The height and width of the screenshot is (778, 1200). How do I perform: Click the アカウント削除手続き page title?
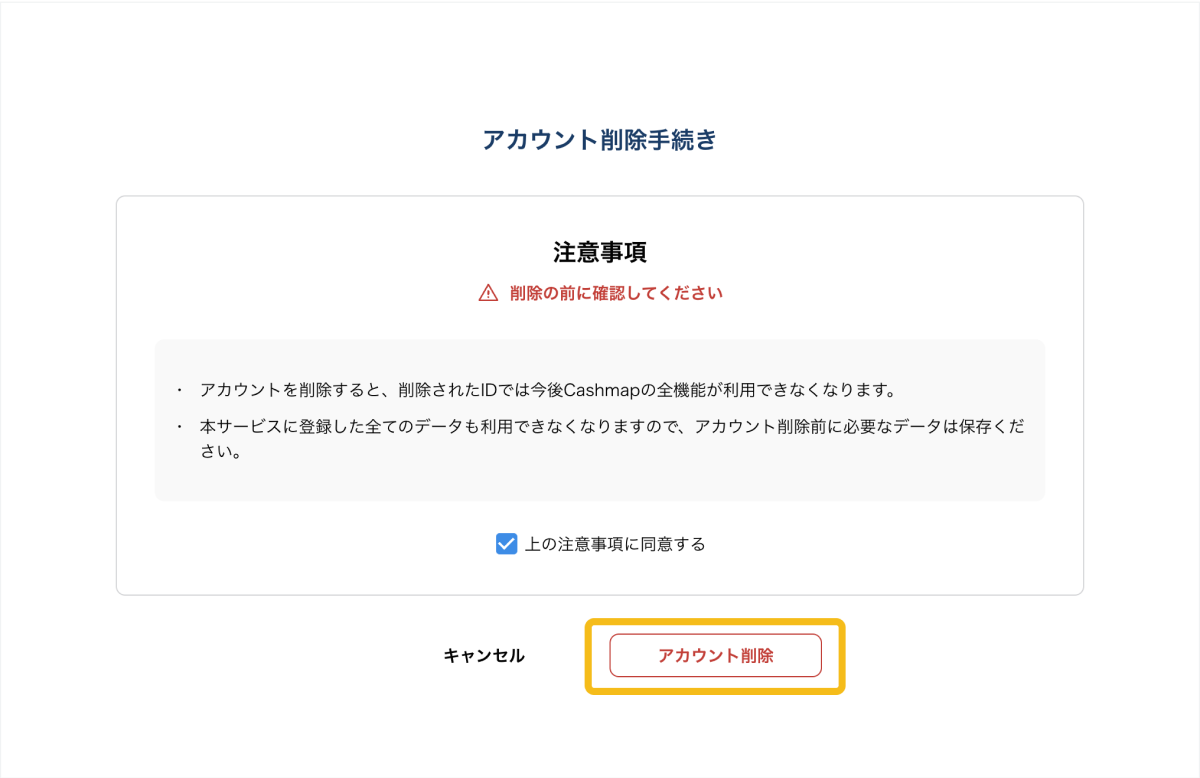coord(600,140)
